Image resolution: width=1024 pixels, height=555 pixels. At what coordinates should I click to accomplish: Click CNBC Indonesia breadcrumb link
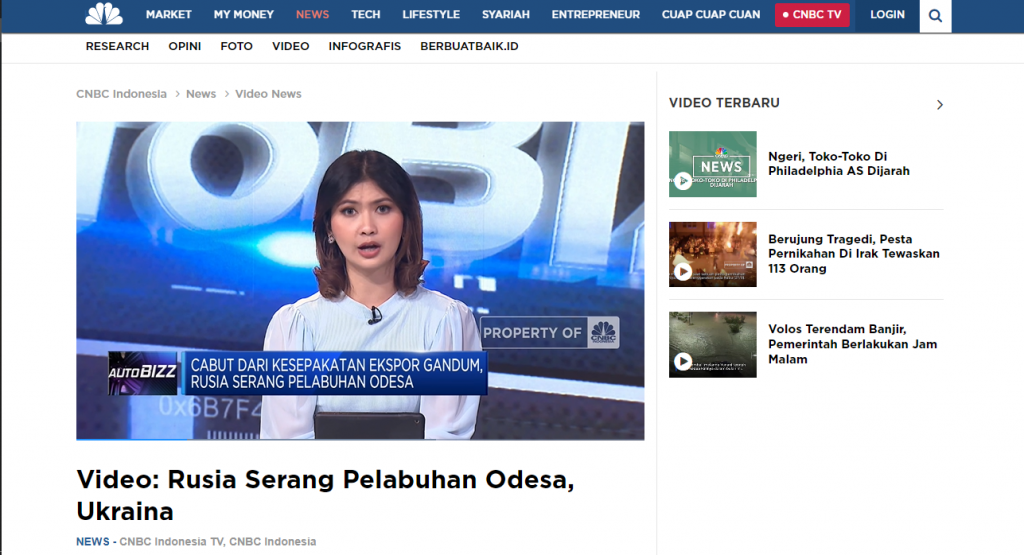121,94
